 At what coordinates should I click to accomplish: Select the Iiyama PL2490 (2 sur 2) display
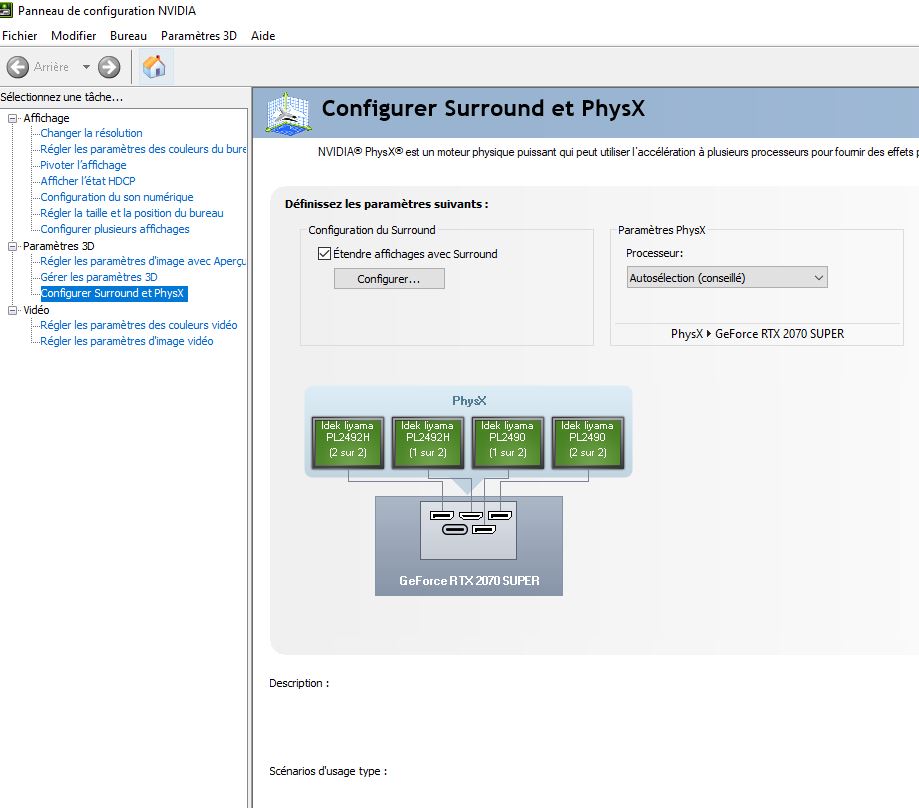pos(587,442)
